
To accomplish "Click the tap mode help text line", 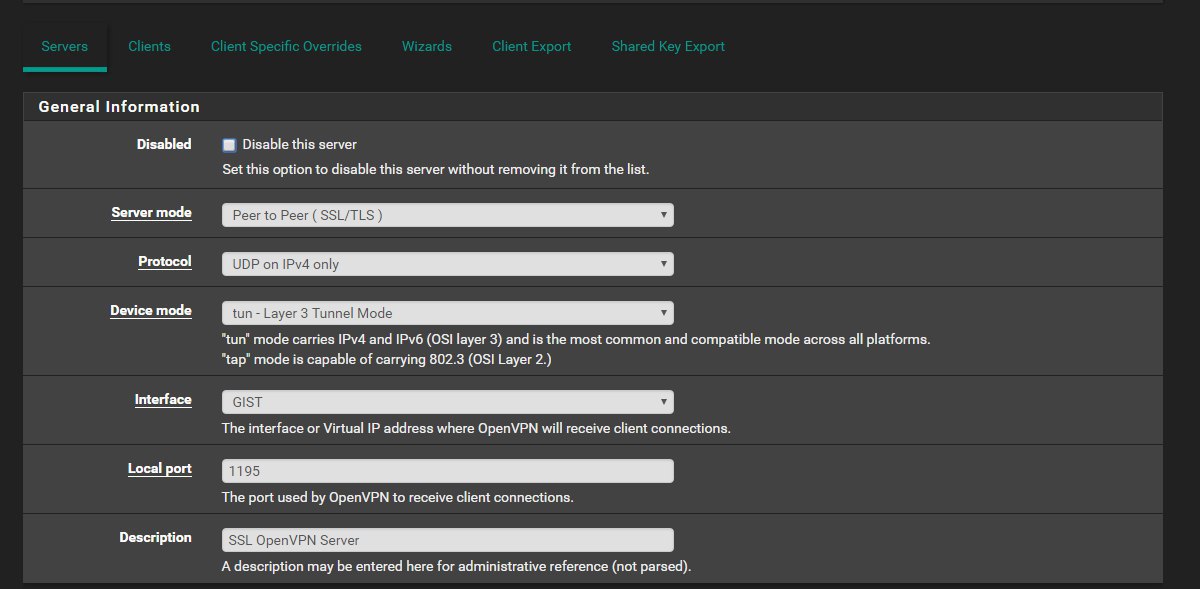I will click(387, 359).
